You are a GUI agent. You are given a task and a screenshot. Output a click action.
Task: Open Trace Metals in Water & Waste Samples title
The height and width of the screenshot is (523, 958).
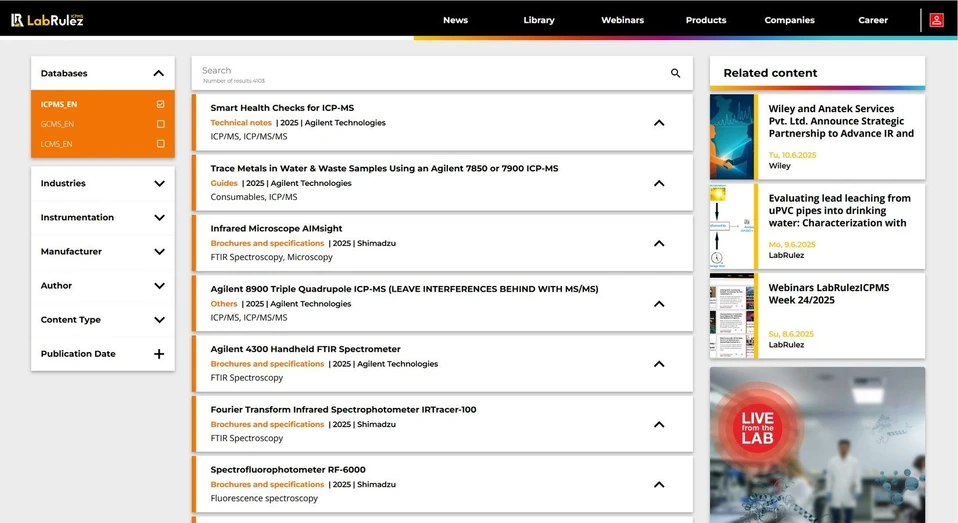(384, 168)
